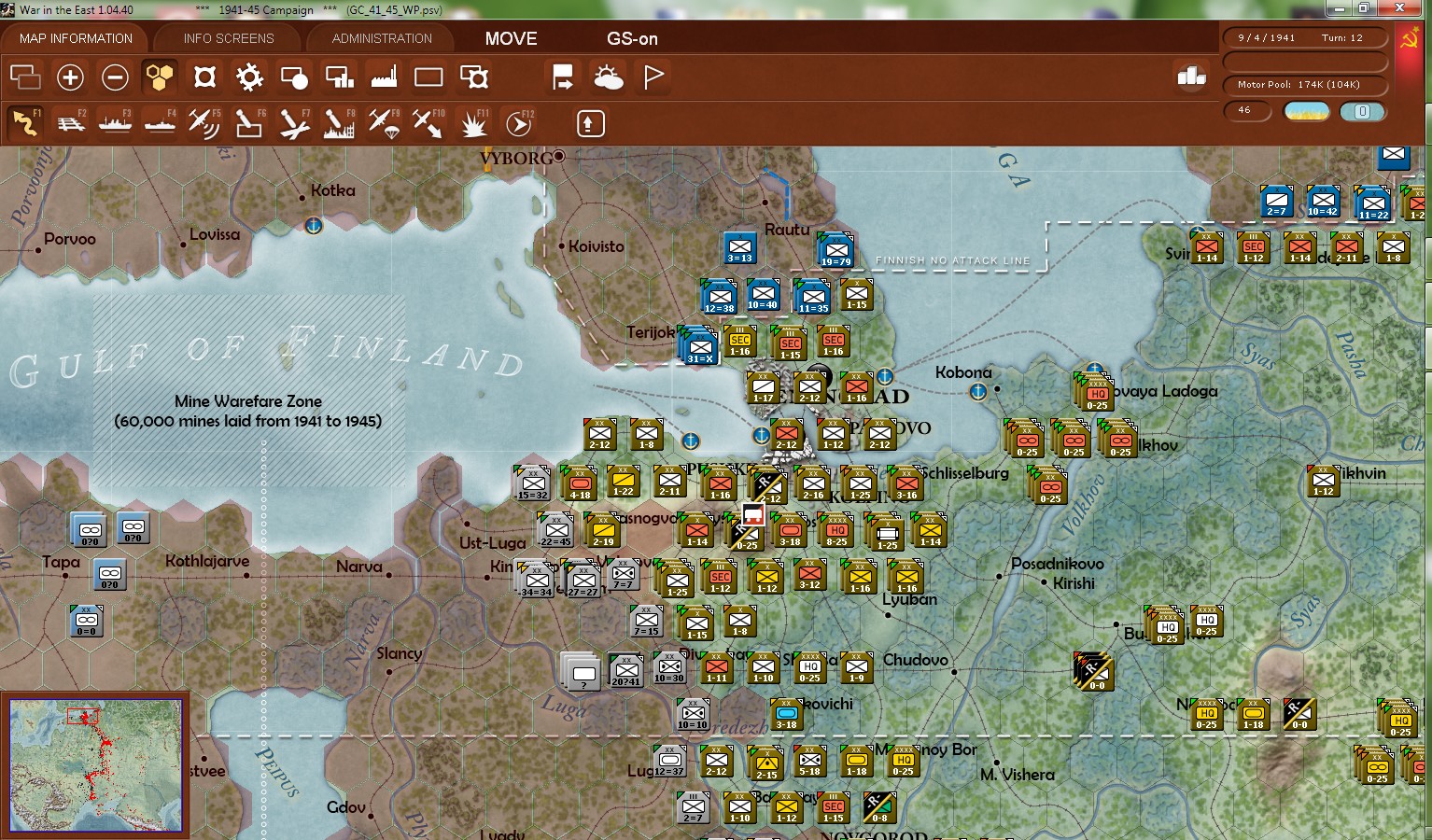Image resolution: width=1432 pixels, height=840 pixels.
Task: Select the Finnish stack labeled 31=X
Action: pyautogui.click(x=698, y=345)
